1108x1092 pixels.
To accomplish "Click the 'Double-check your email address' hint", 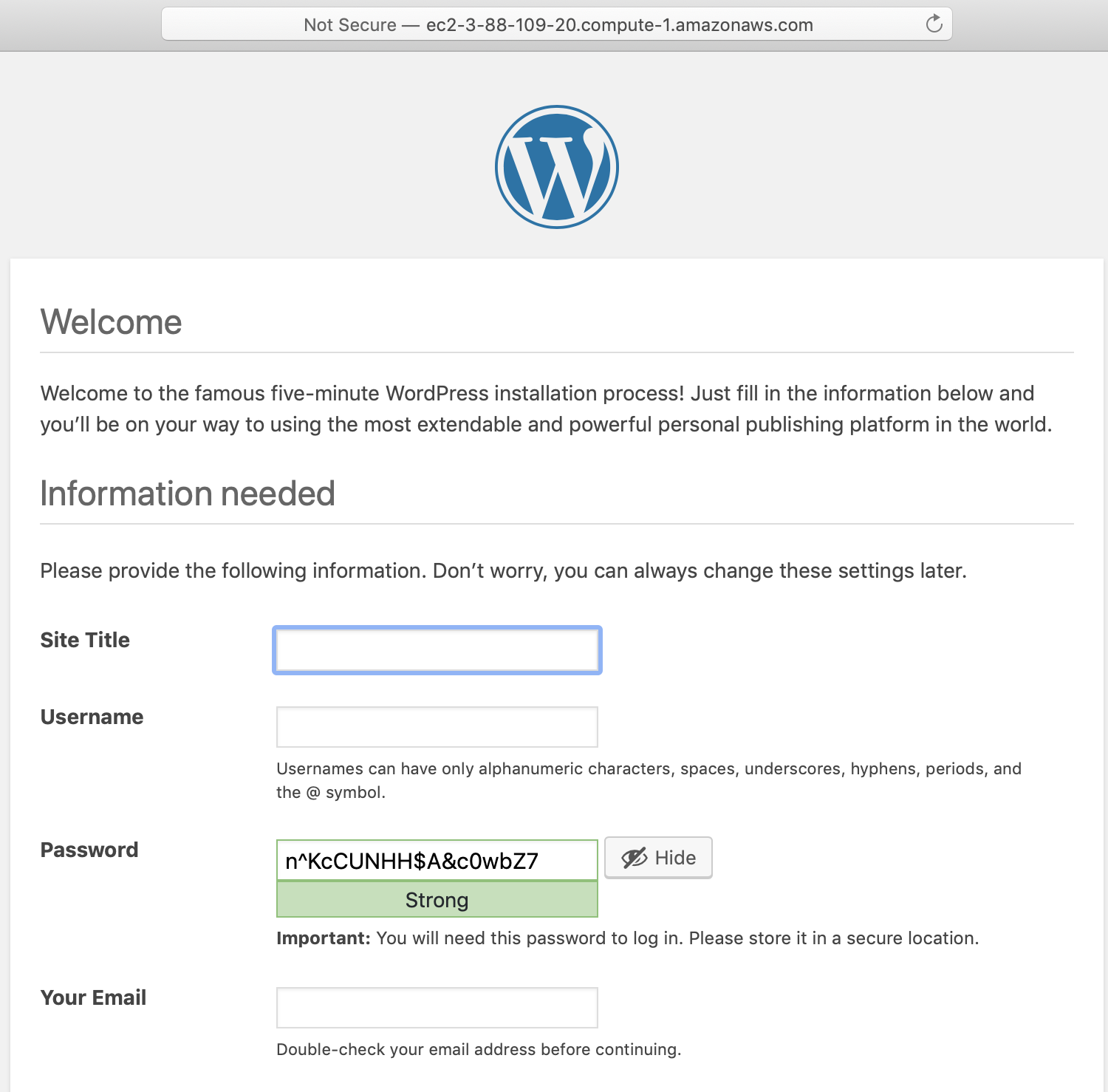I will coord(479,1049).
